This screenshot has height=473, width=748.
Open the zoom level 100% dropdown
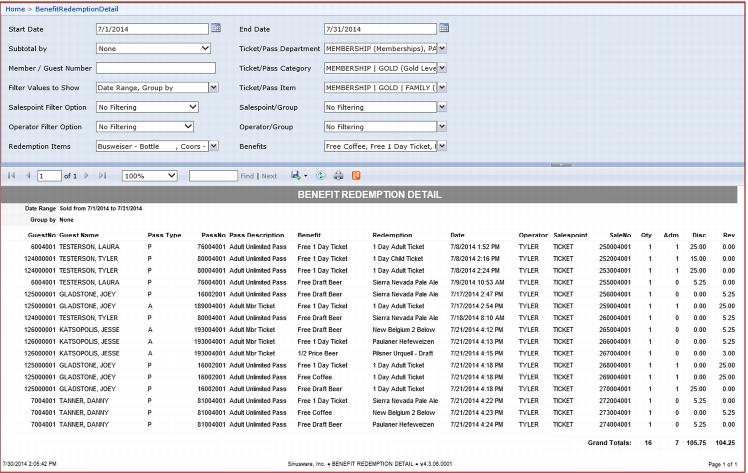[172, 175]
